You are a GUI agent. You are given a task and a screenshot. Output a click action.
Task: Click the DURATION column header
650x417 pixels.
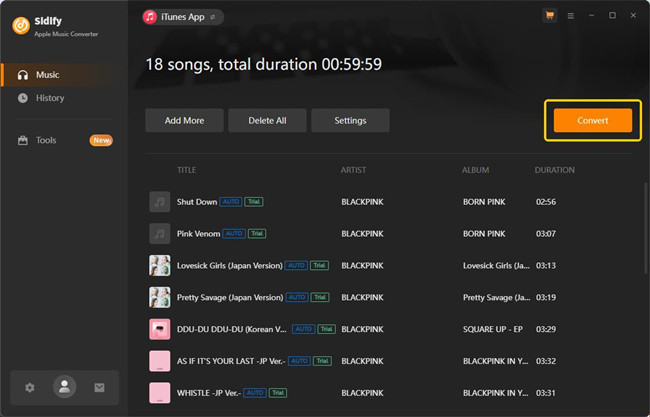coord(555,170)
